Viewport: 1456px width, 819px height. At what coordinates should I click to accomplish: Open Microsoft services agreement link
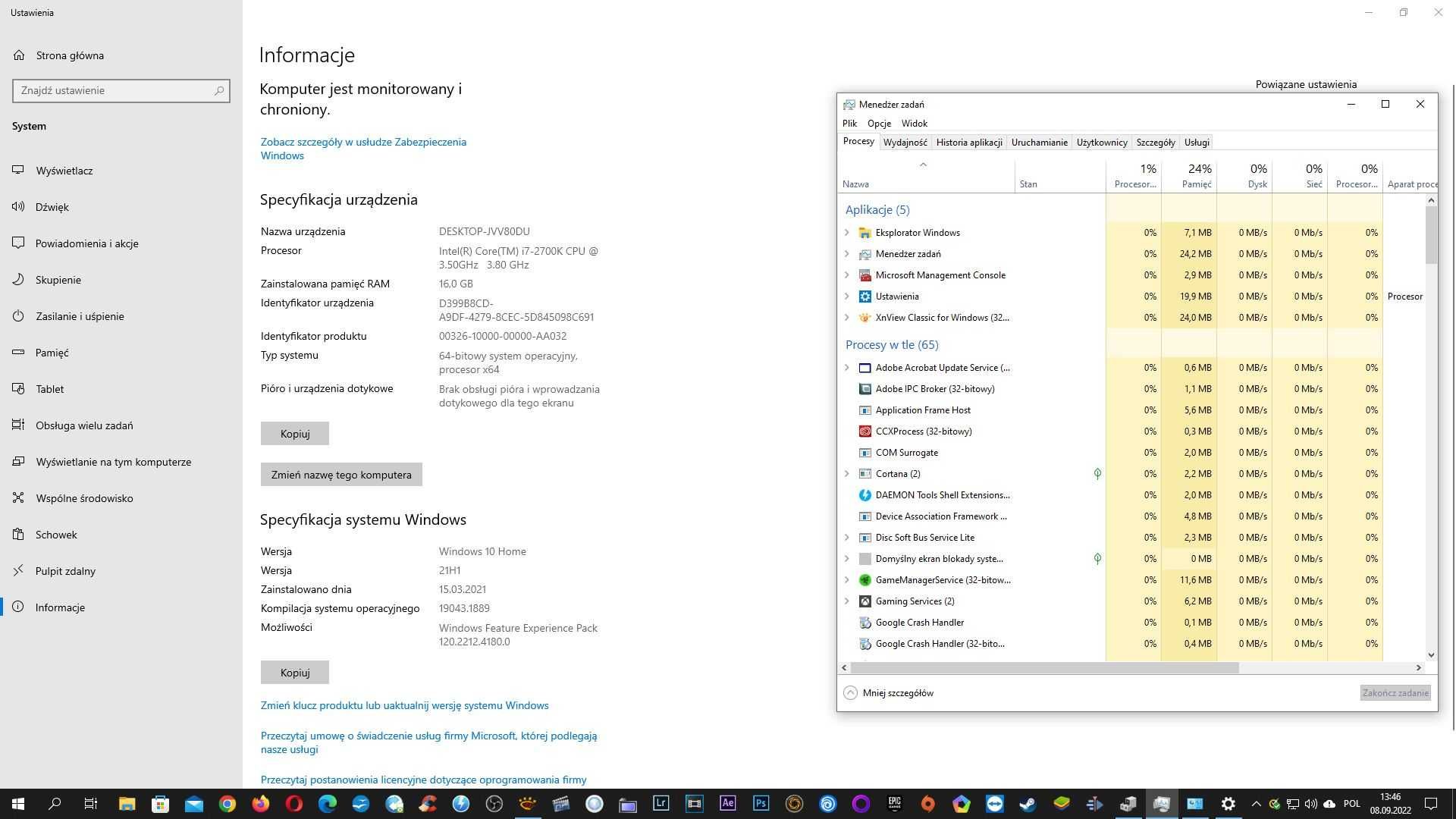click(x=428, y=742)
